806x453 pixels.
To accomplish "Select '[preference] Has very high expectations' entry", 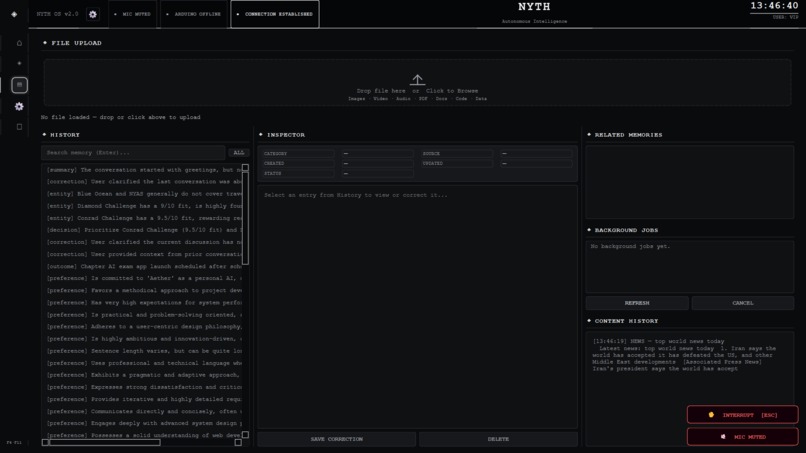I will tap(142, 303).
